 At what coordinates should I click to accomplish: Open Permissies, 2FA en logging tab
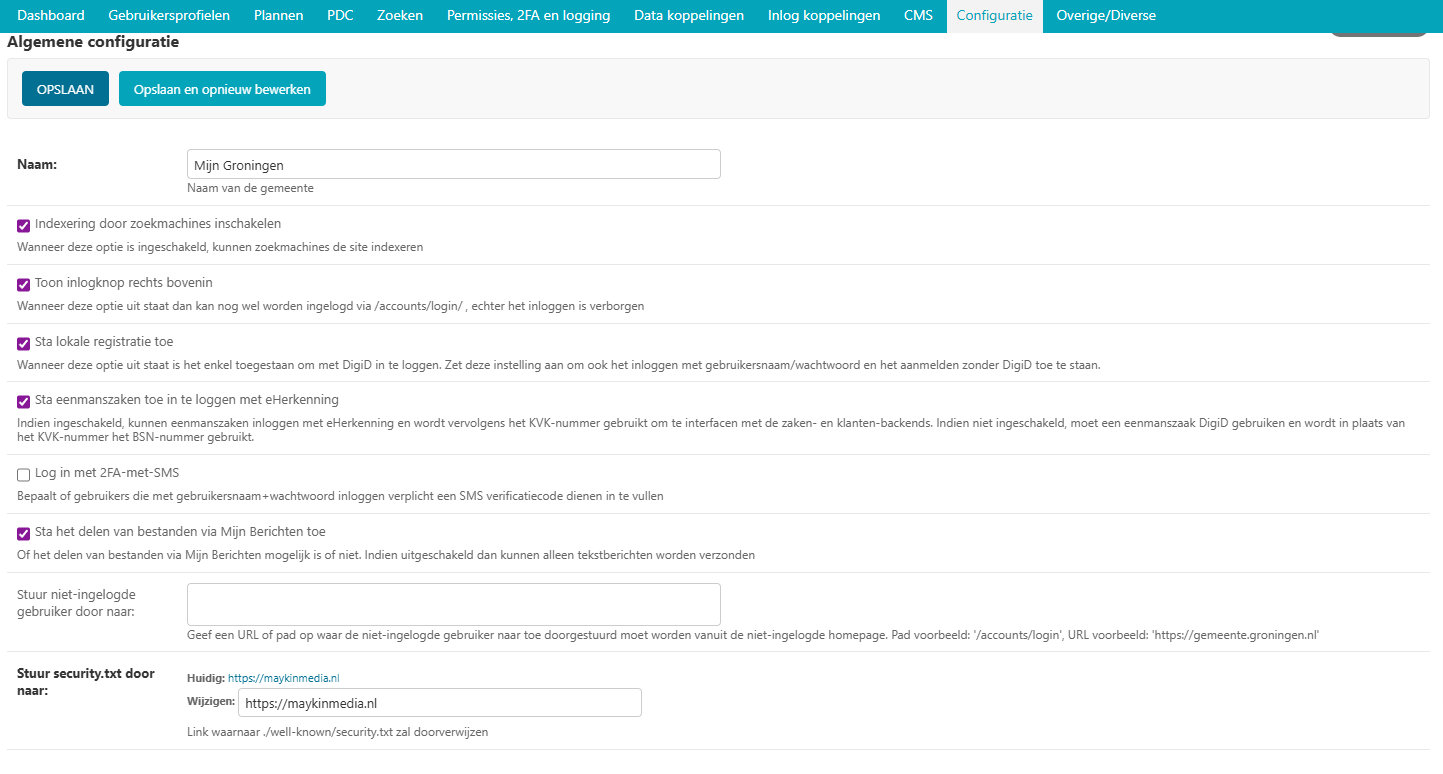(528, 16)
